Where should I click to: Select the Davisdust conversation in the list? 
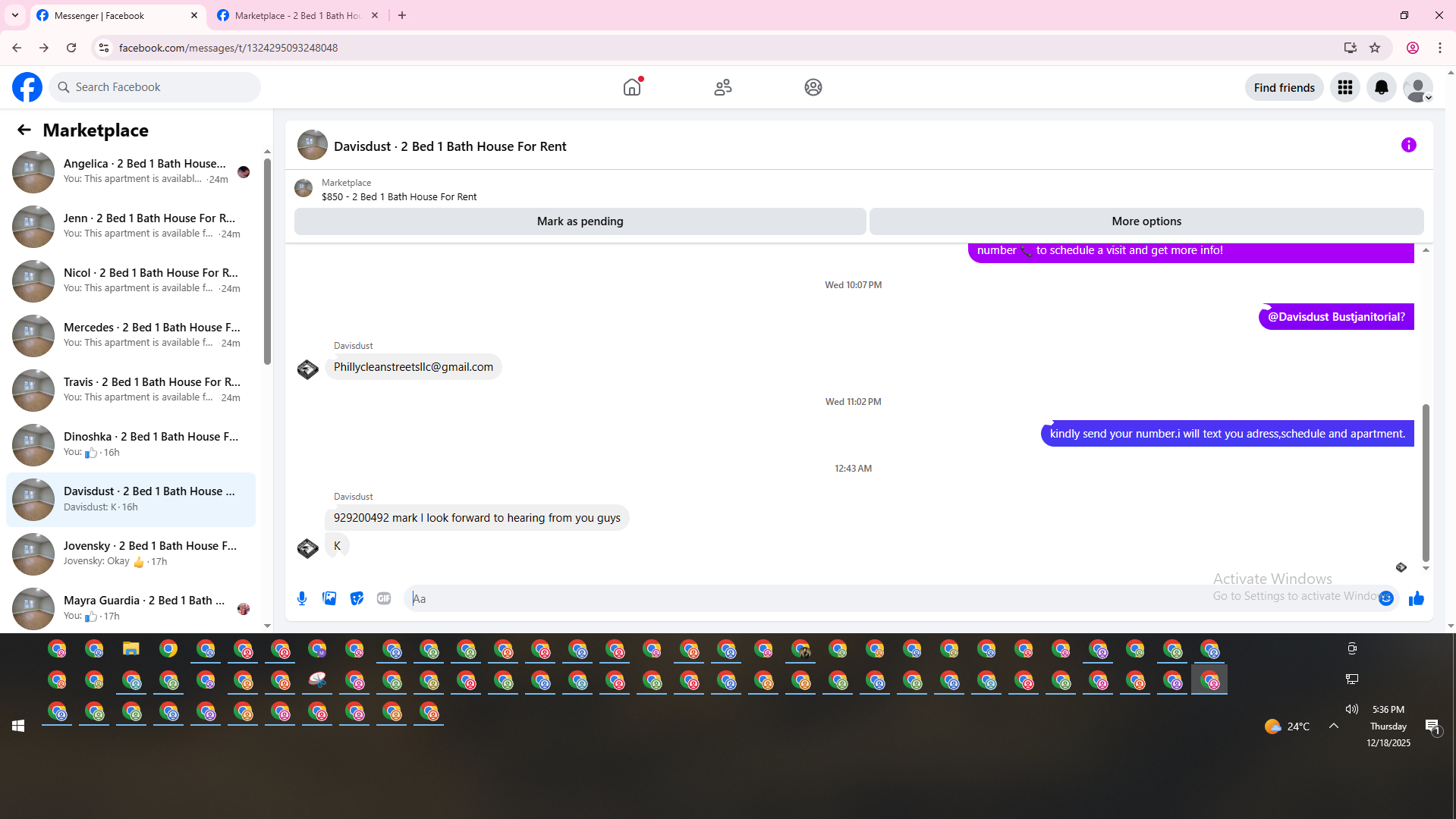tap(131, 500)
